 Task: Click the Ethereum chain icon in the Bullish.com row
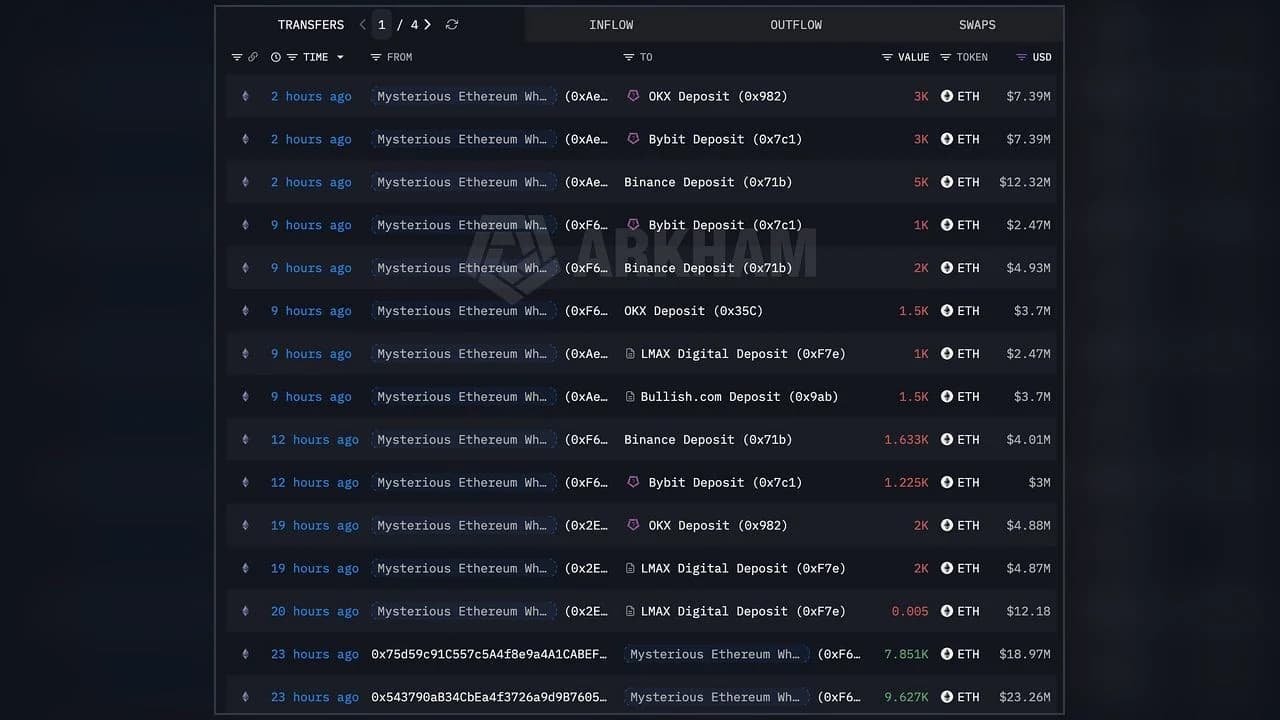(x=245, y=397)
